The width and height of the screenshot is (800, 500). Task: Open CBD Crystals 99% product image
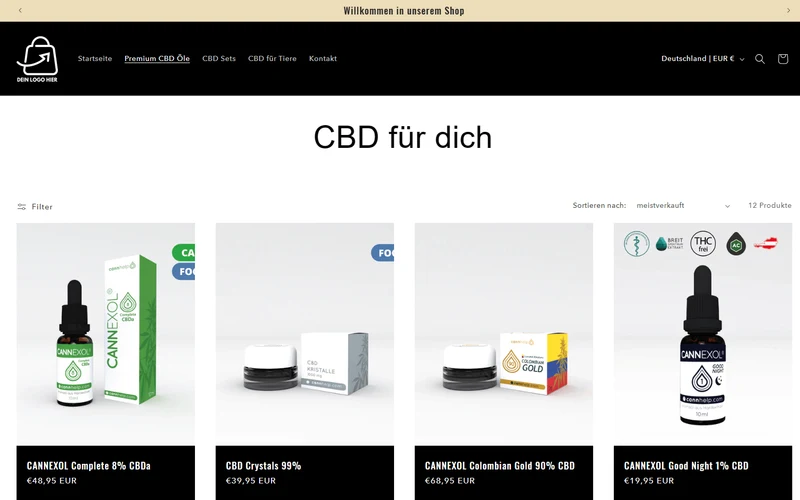tap(305, 334)
